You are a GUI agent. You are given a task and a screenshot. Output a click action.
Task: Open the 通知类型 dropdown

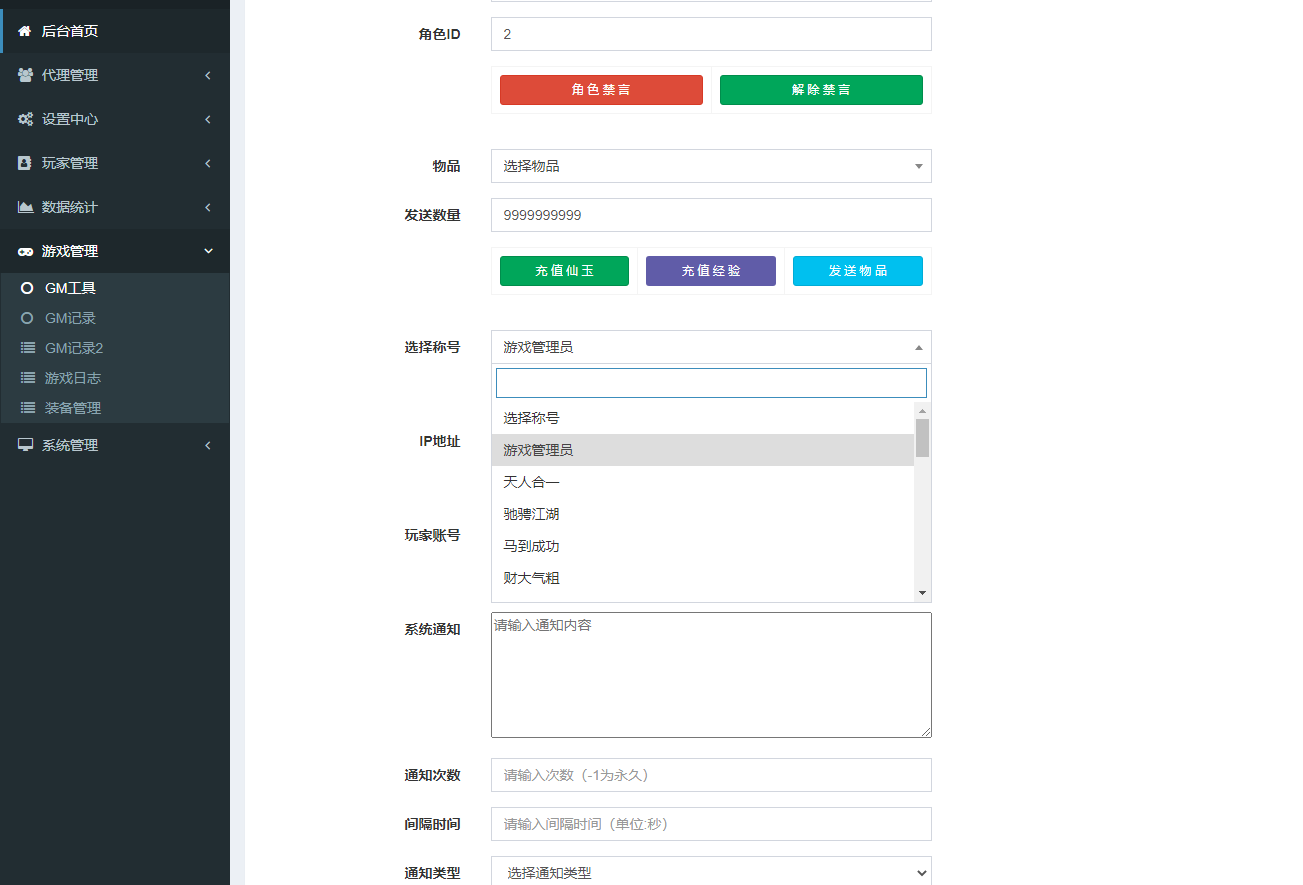710,873
